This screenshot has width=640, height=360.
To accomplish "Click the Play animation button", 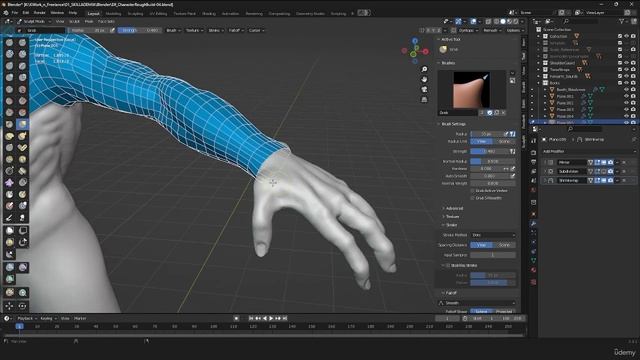I will click(x=271, y=318).
